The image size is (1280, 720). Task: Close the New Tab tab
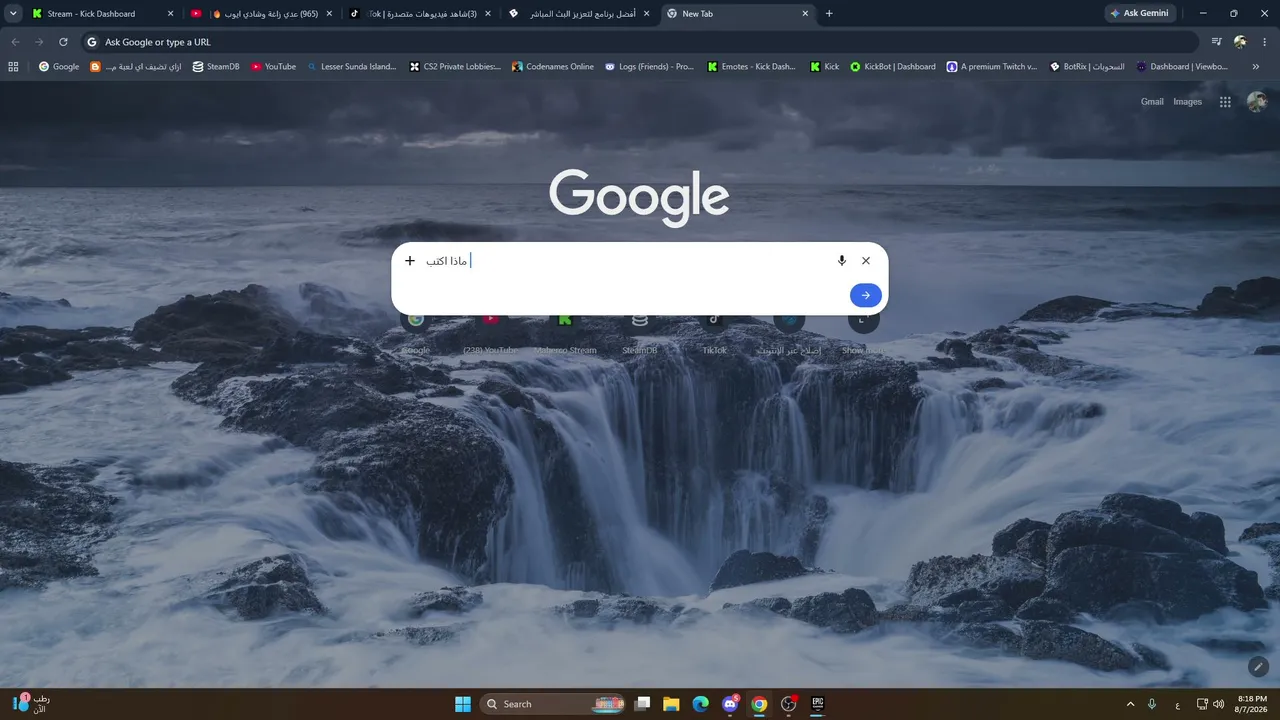coord(805,14)
